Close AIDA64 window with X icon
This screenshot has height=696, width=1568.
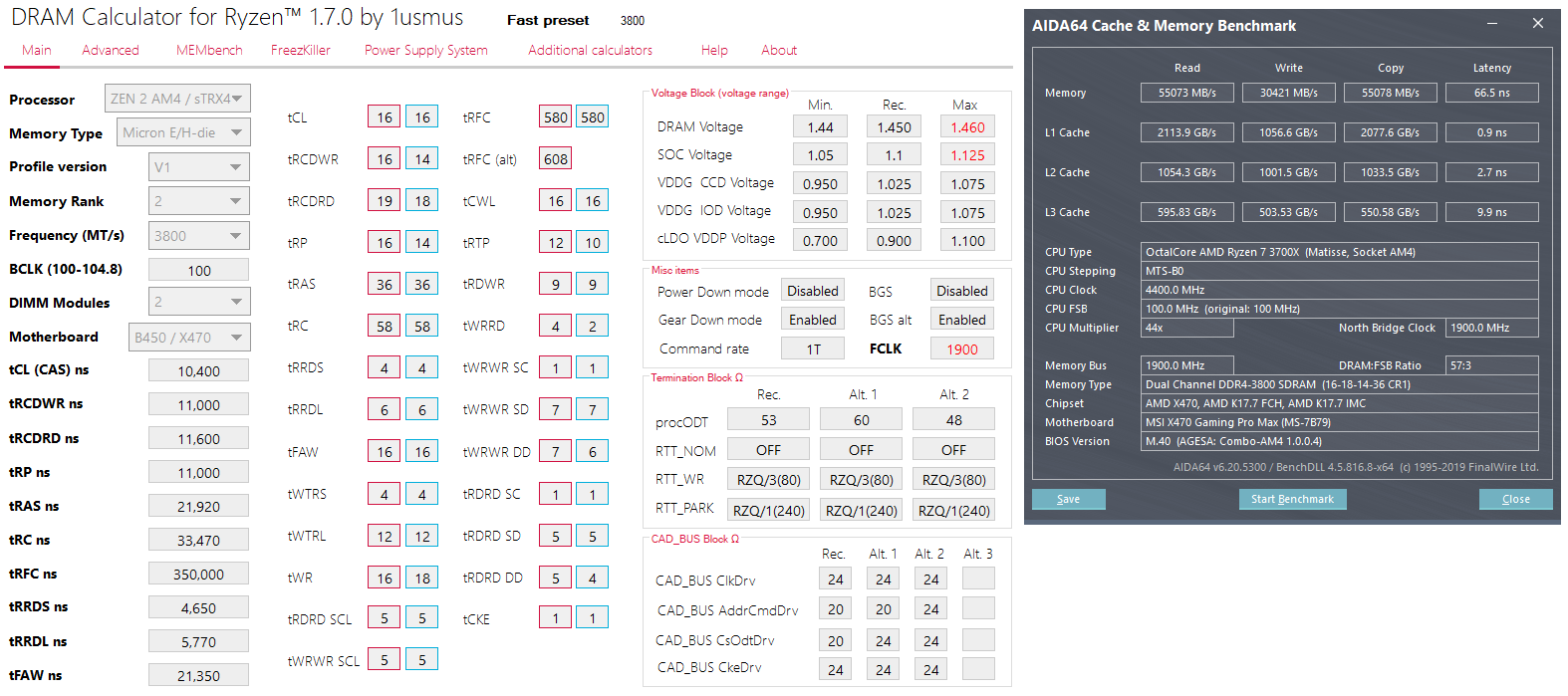tap(1538, 24)
